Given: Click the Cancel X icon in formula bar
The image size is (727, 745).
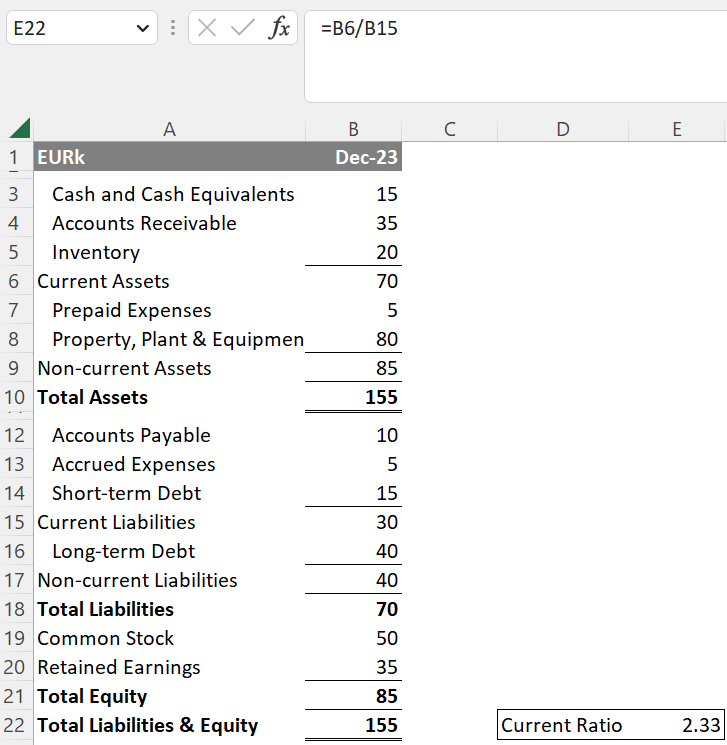Looking at the screenshot, I should (207, 29).
